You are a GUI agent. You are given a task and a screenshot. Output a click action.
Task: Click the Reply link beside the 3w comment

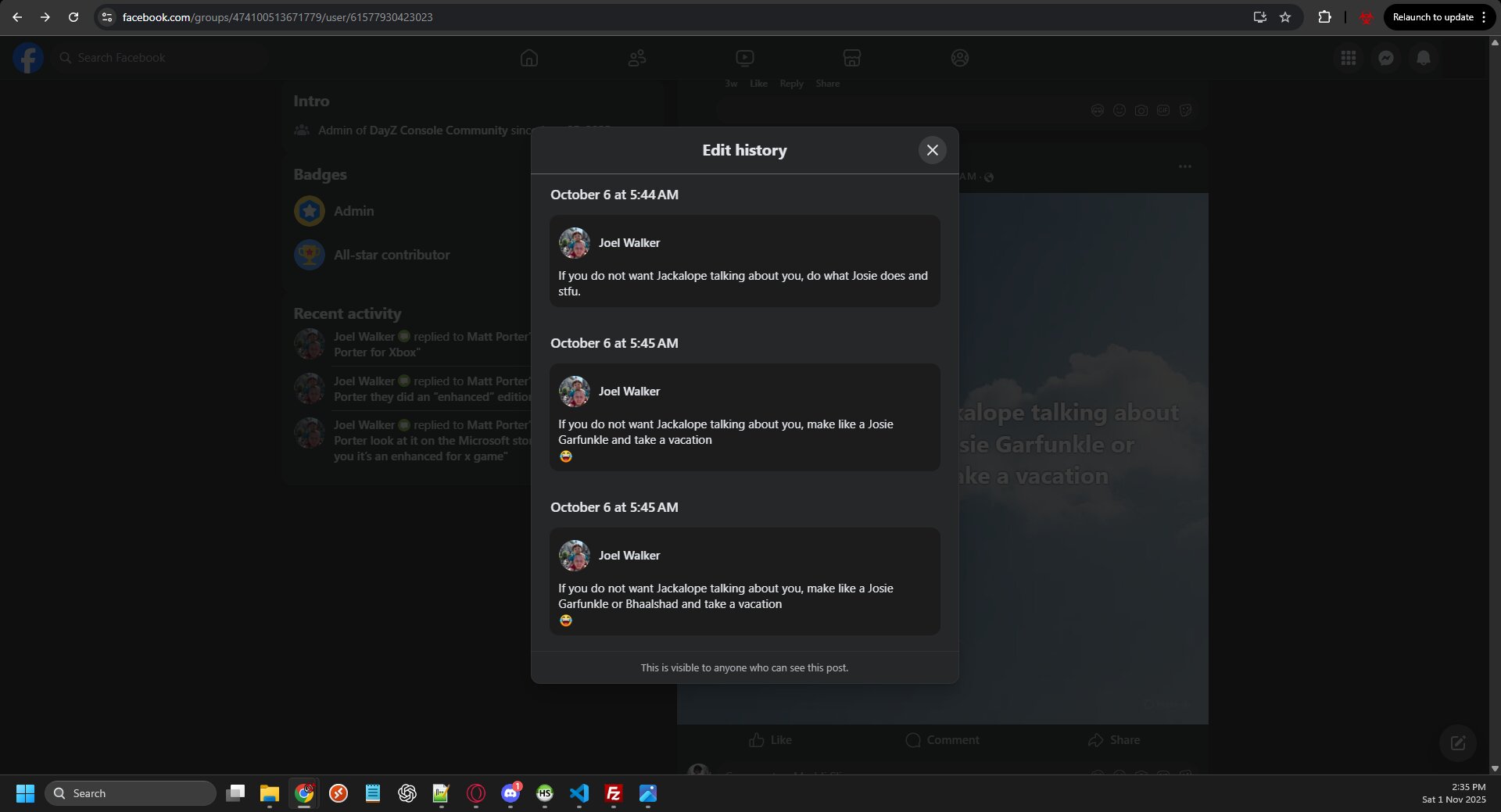pos(791,84)
